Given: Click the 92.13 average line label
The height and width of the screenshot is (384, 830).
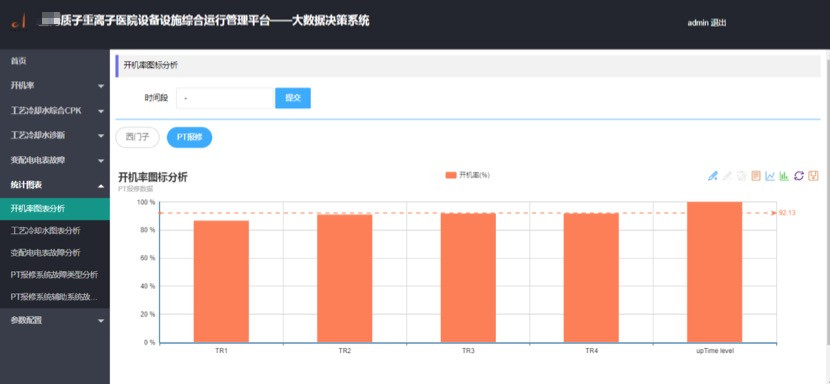Looking at the screenshot, I should (787, 213).
